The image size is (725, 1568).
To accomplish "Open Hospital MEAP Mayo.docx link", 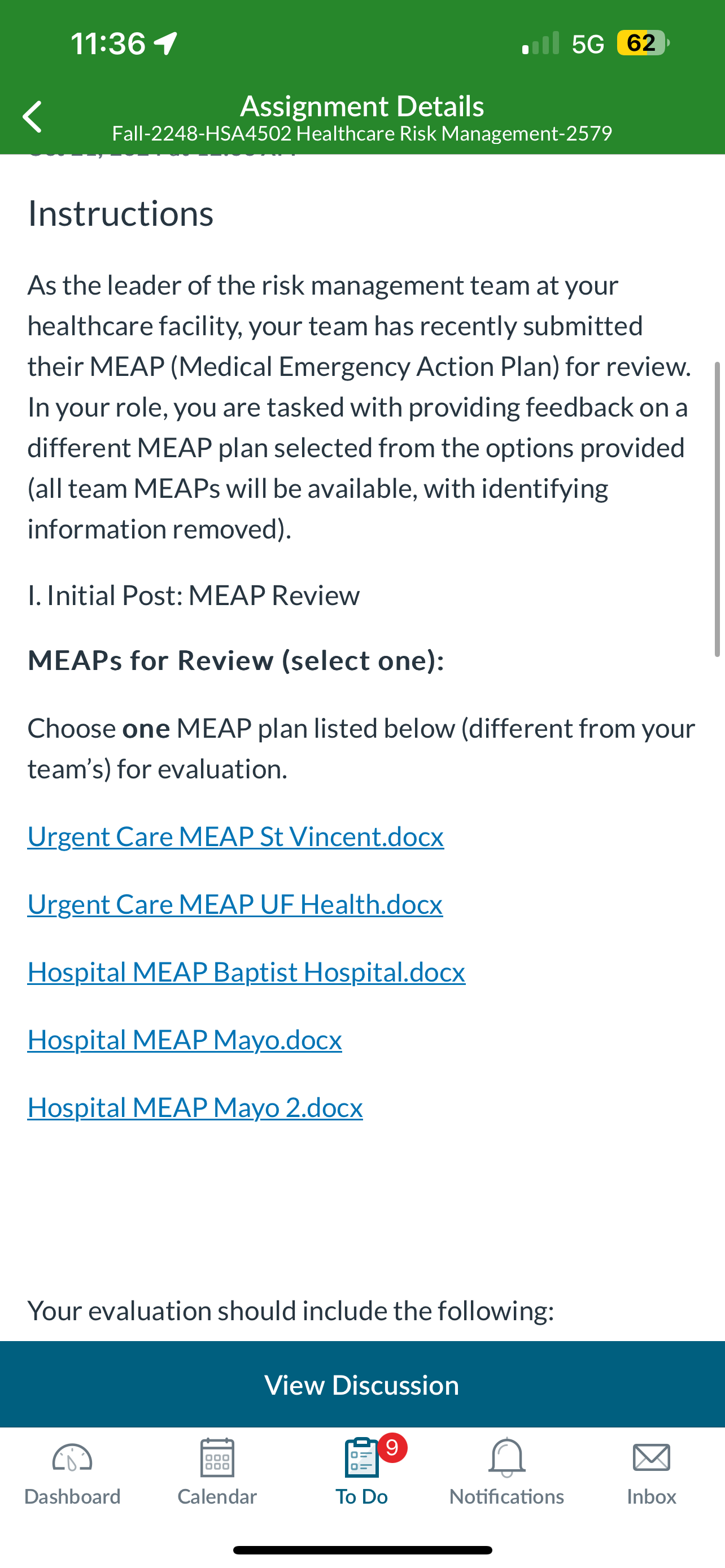I will (185, 1040).
